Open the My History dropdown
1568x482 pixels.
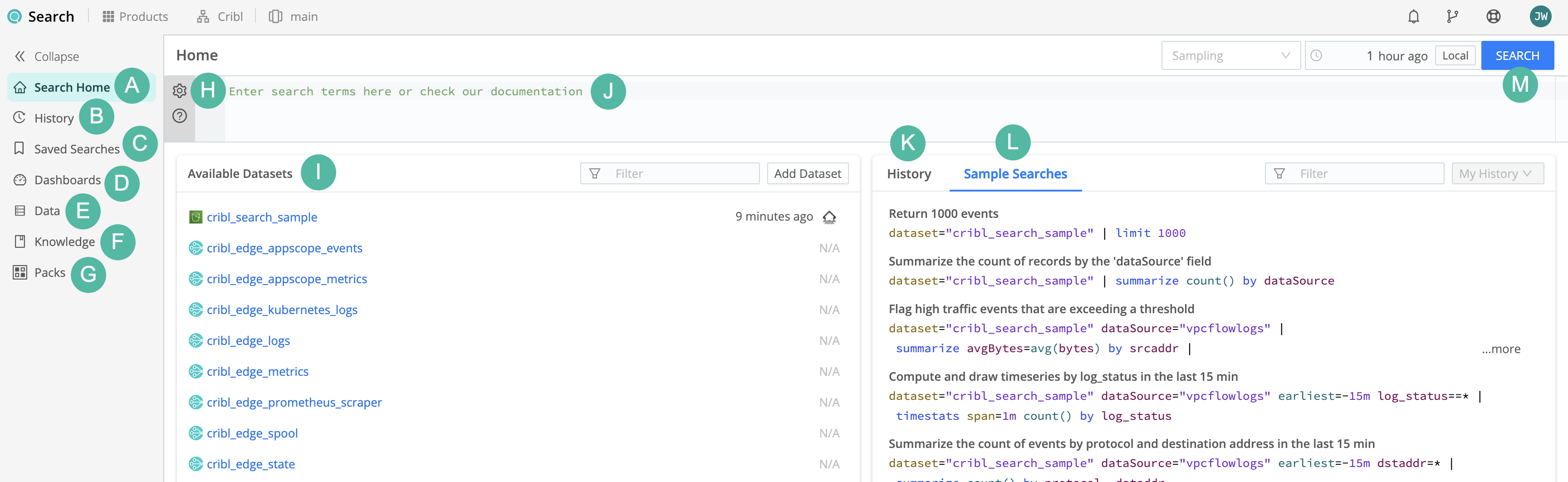(1497, 173)
